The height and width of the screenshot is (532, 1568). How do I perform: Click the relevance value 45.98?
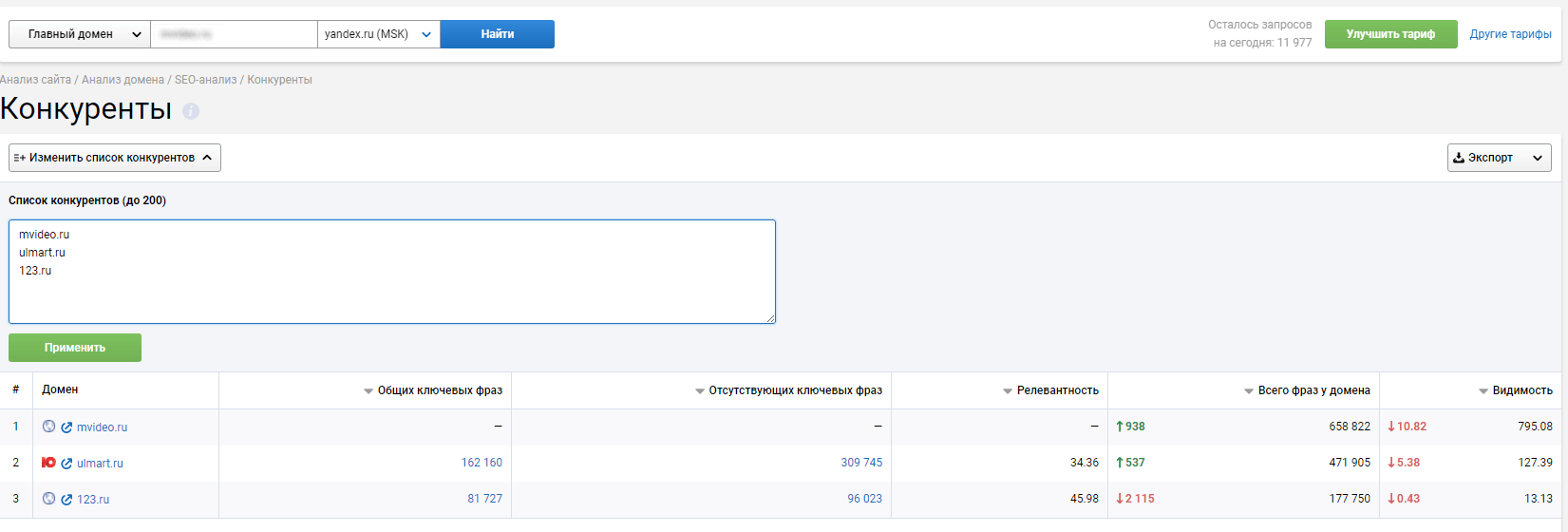click(1084, 499)
